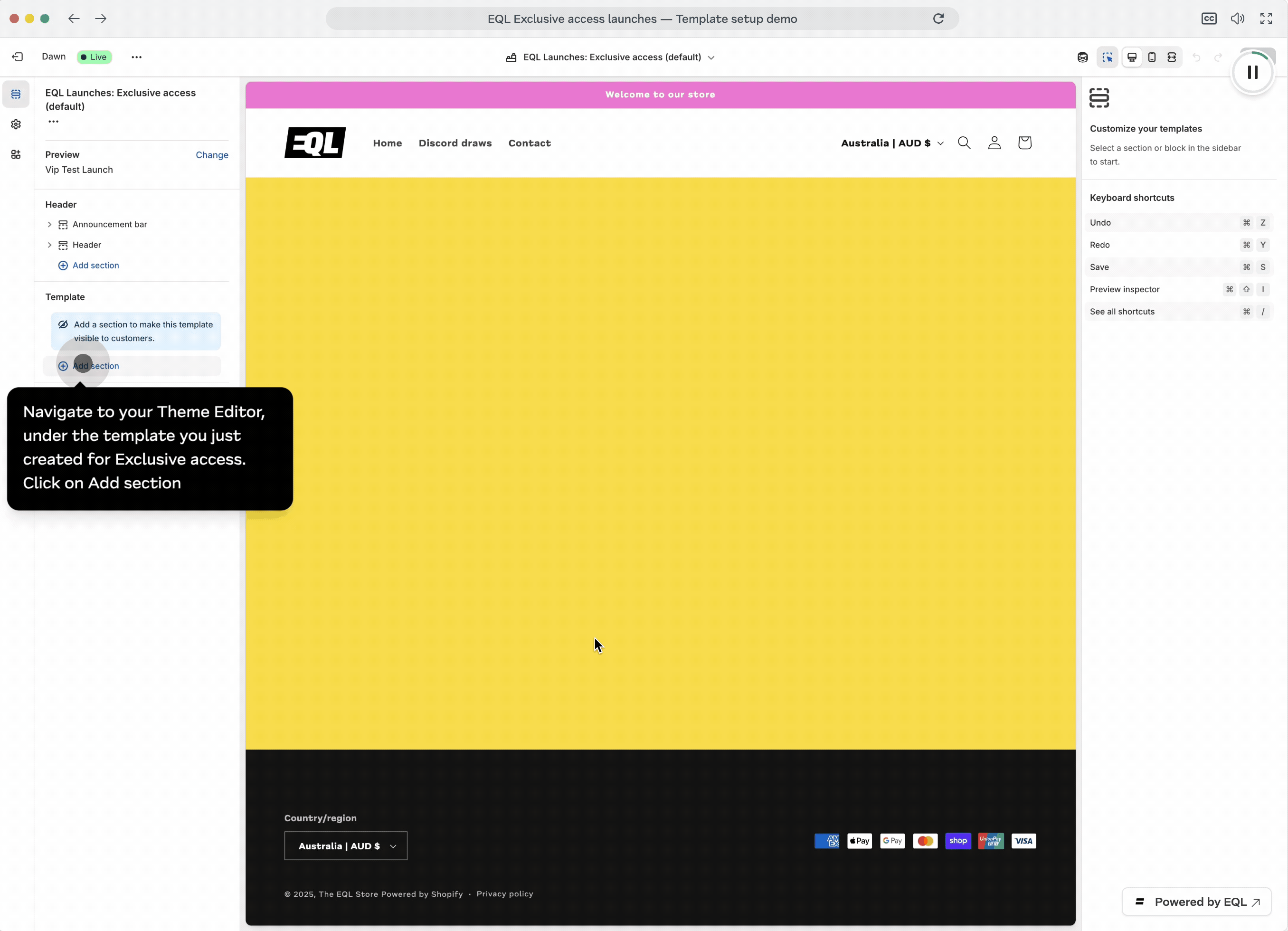Click the redo arrow in toolbar

(1218, 57)
